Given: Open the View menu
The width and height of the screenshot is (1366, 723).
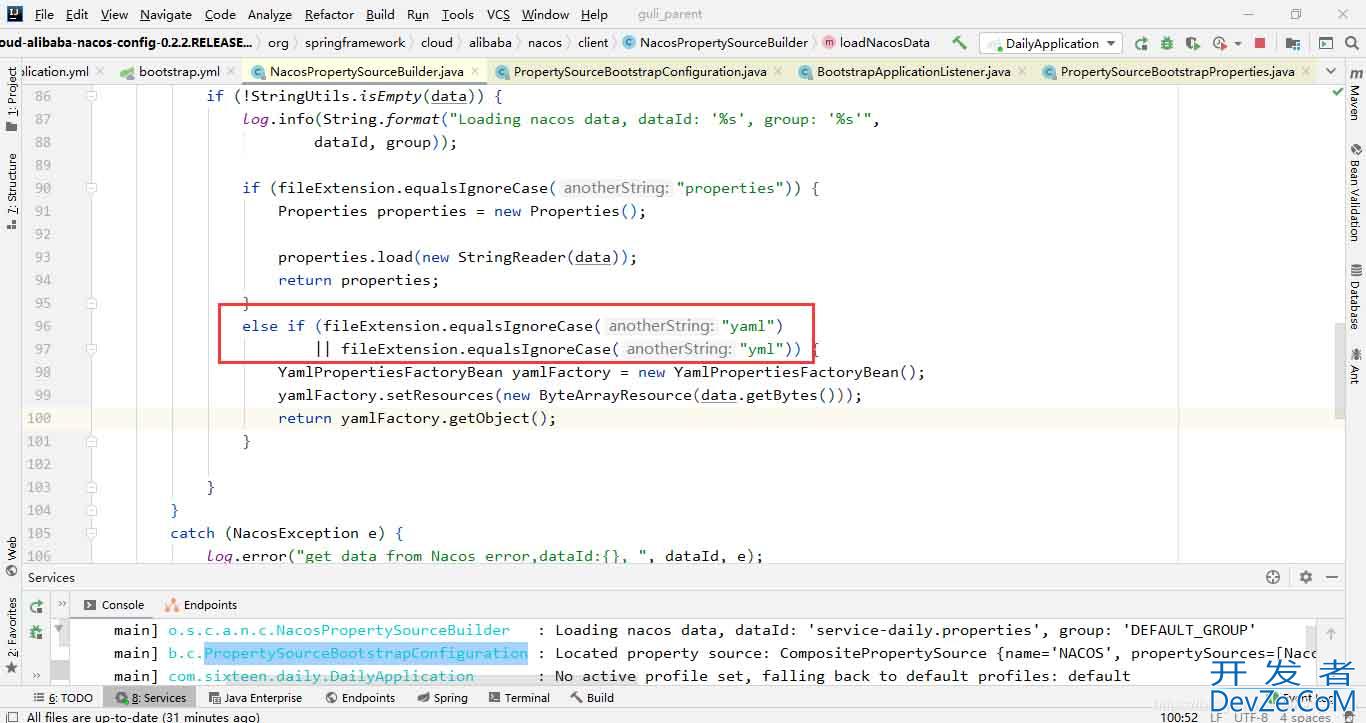Looking at the screenshot, I should pos(114,14).
